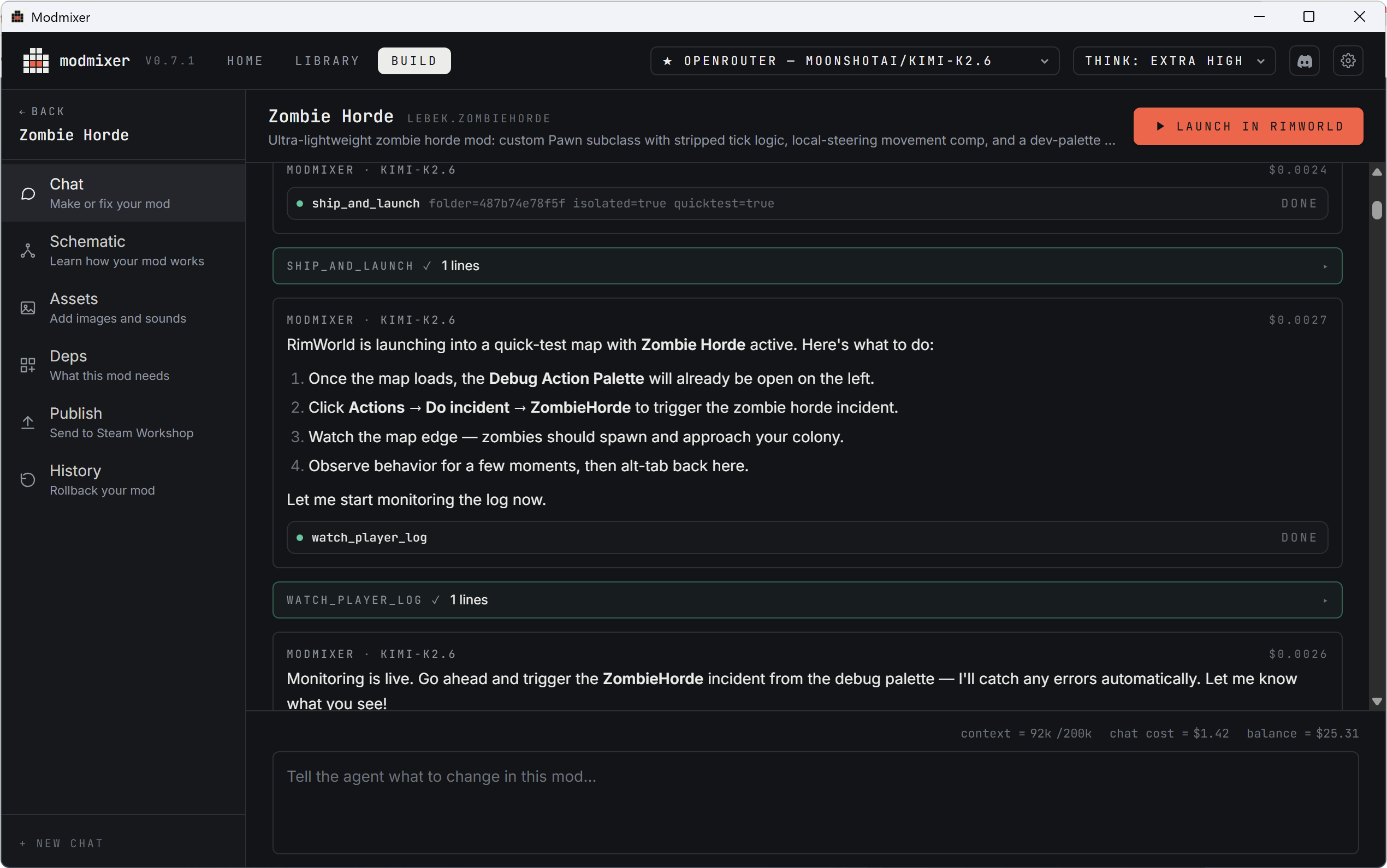The image size is (1387, 868).
Task: Click 'Once the map loads' step text
Action: 591,378
